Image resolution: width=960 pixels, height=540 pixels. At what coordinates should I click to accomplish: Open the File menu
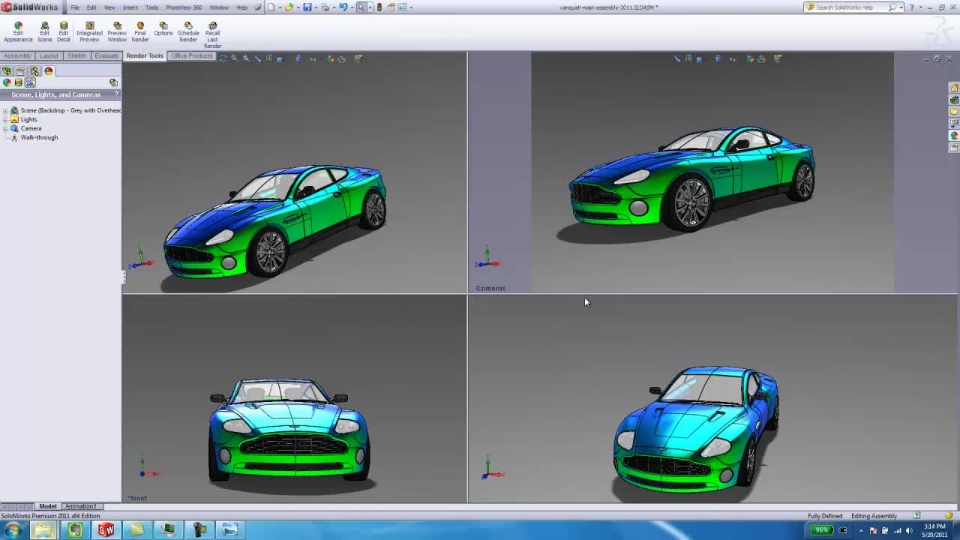click(75, 7)
